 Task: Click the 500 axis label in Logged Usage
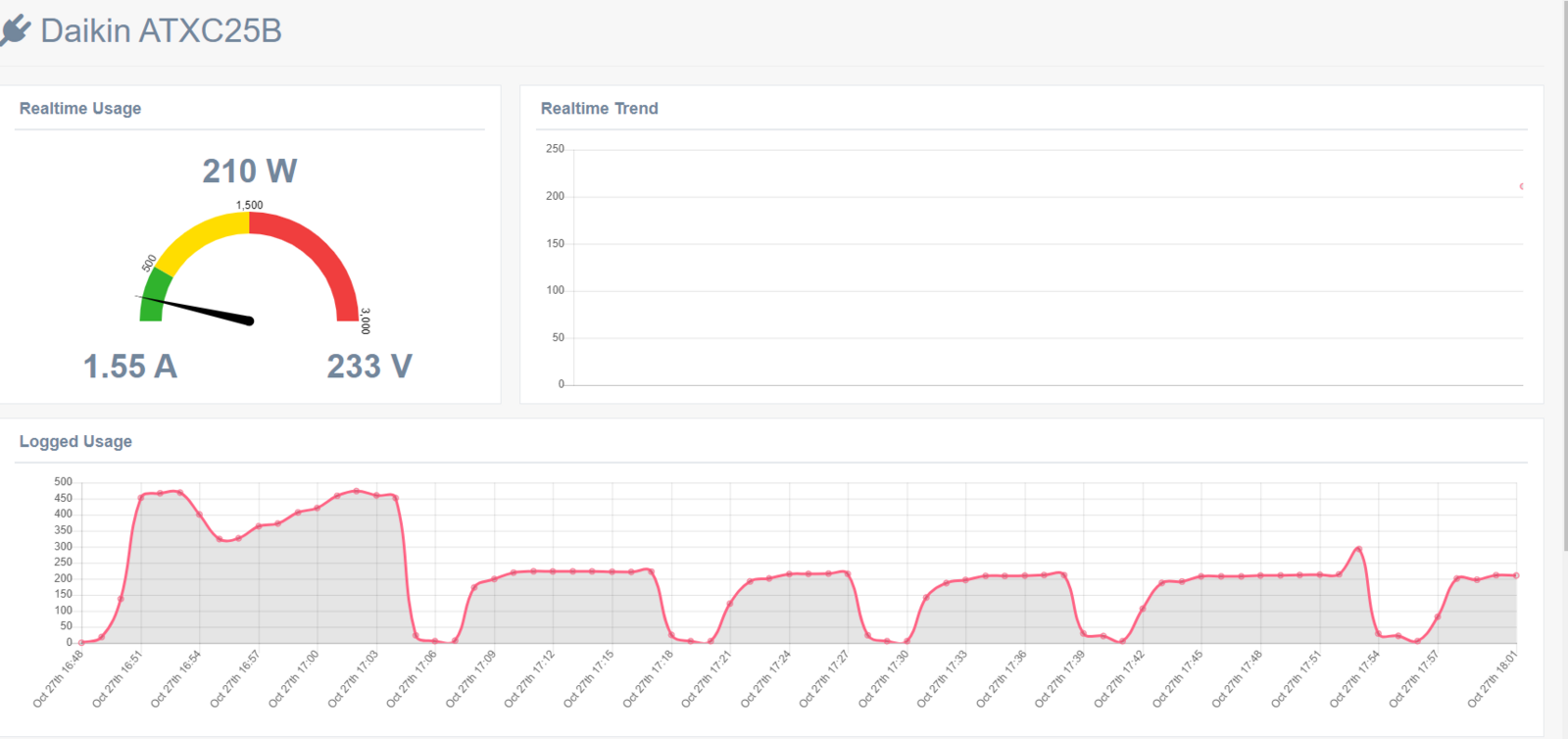click(63, 481)
